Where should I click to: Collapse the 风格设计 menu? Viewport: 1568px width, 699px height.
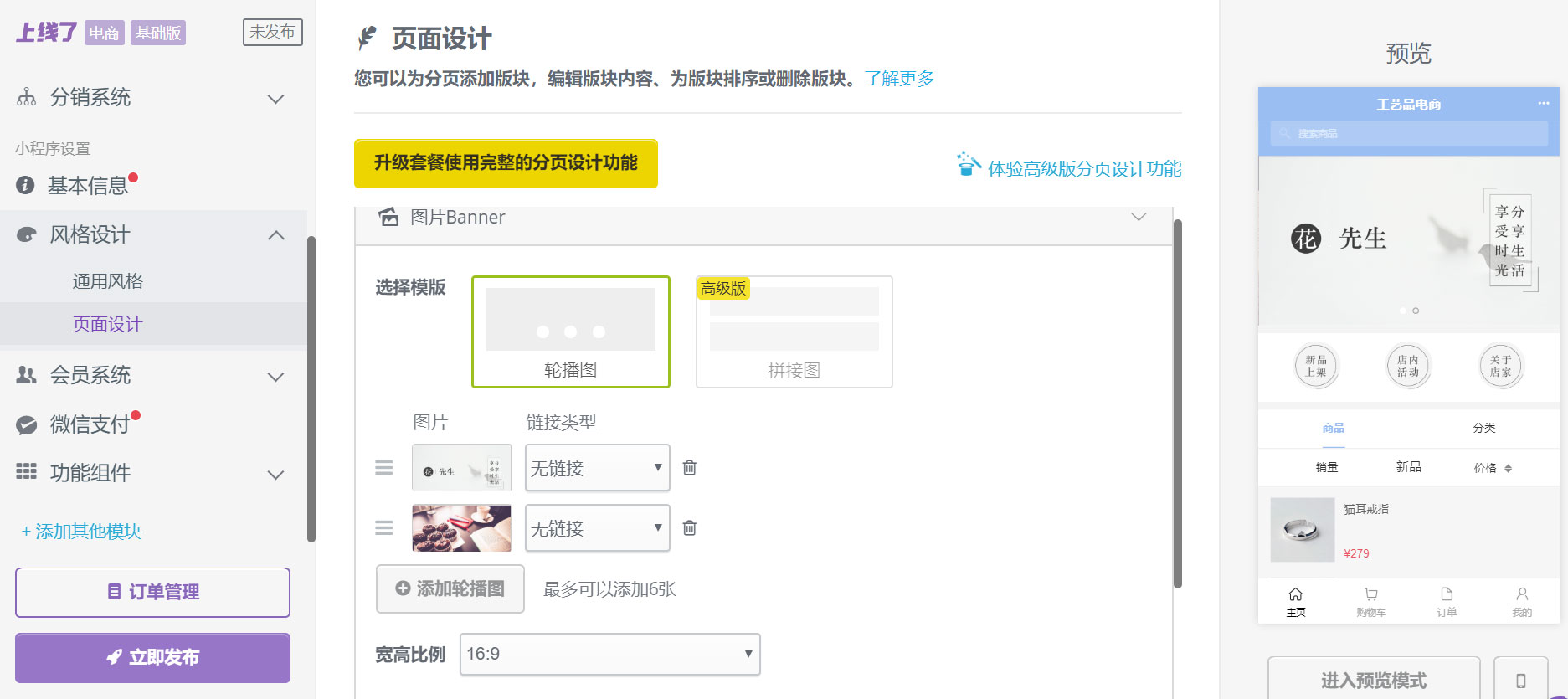coord(275,235)
